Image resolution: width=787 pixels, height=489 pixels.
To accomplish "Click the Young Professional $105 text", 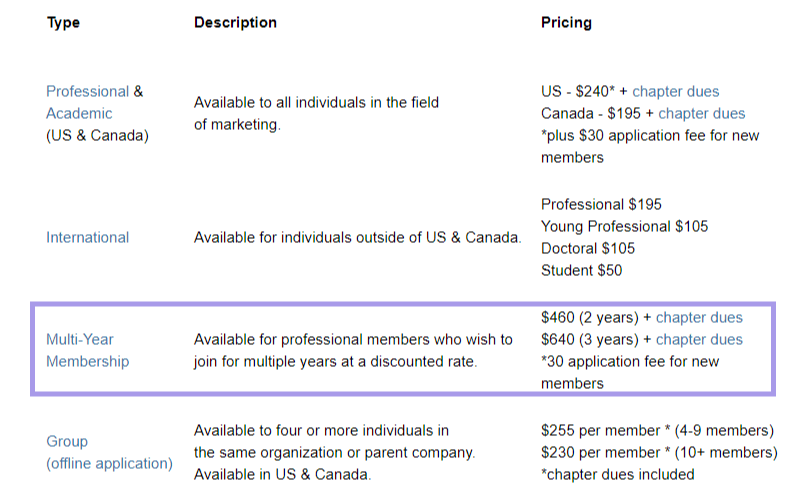I will pos(624,226).
